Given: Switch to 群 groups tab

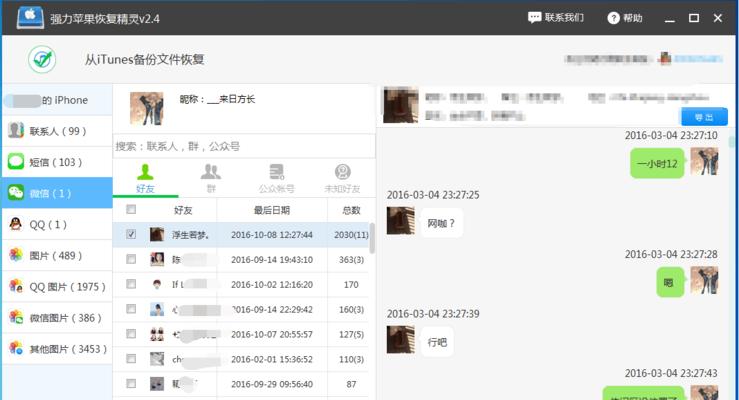Looking at the screenshot, I should pos(211,179).
